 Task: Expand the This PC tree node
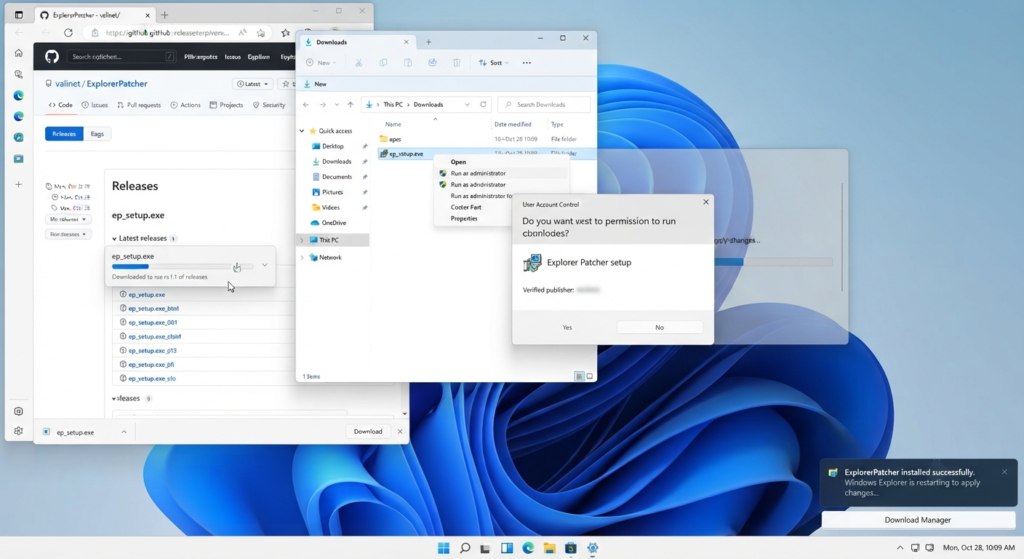pyautogui.click(x=302, y=240)
